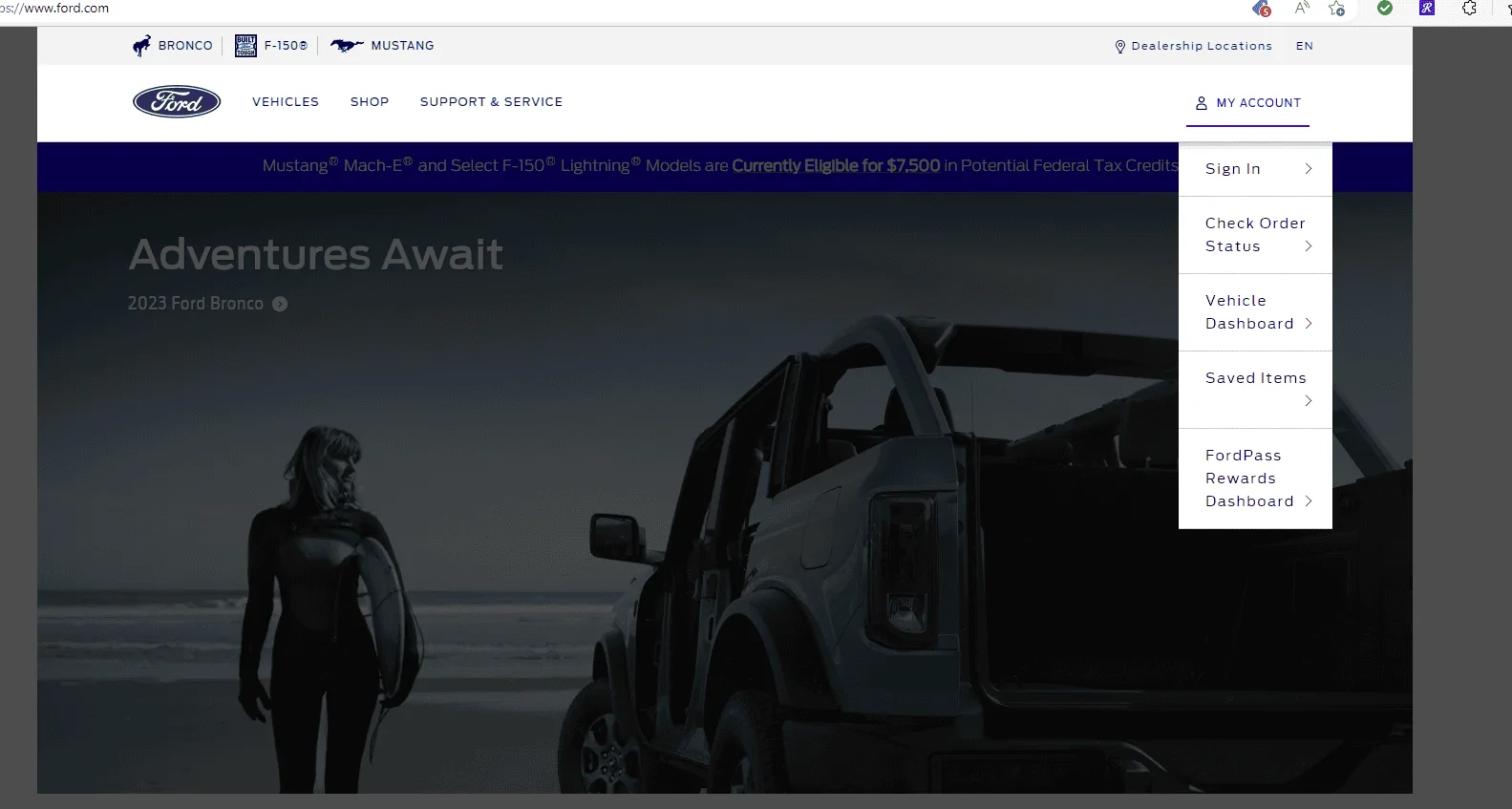Click the chevron next to Sign In
Screen dimensions: 1512x809
(x=1309, y=169)
